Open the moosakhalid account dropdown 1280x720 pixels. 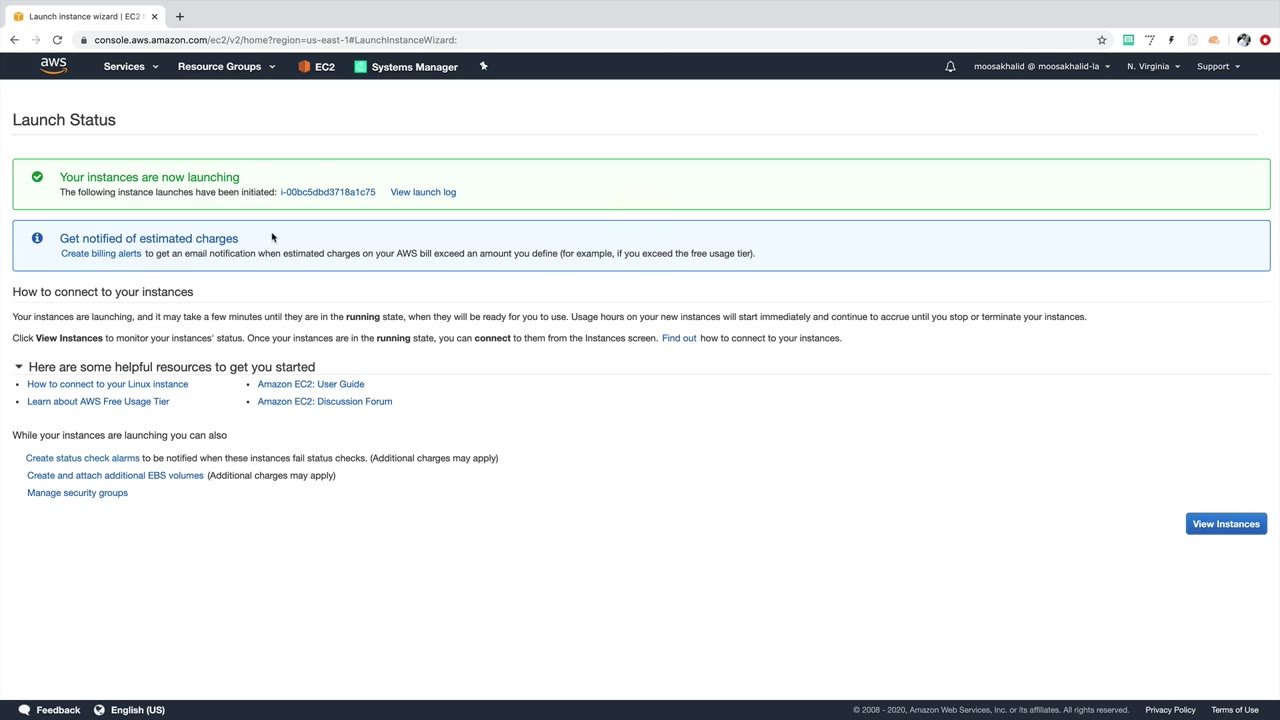(1042, 67)
